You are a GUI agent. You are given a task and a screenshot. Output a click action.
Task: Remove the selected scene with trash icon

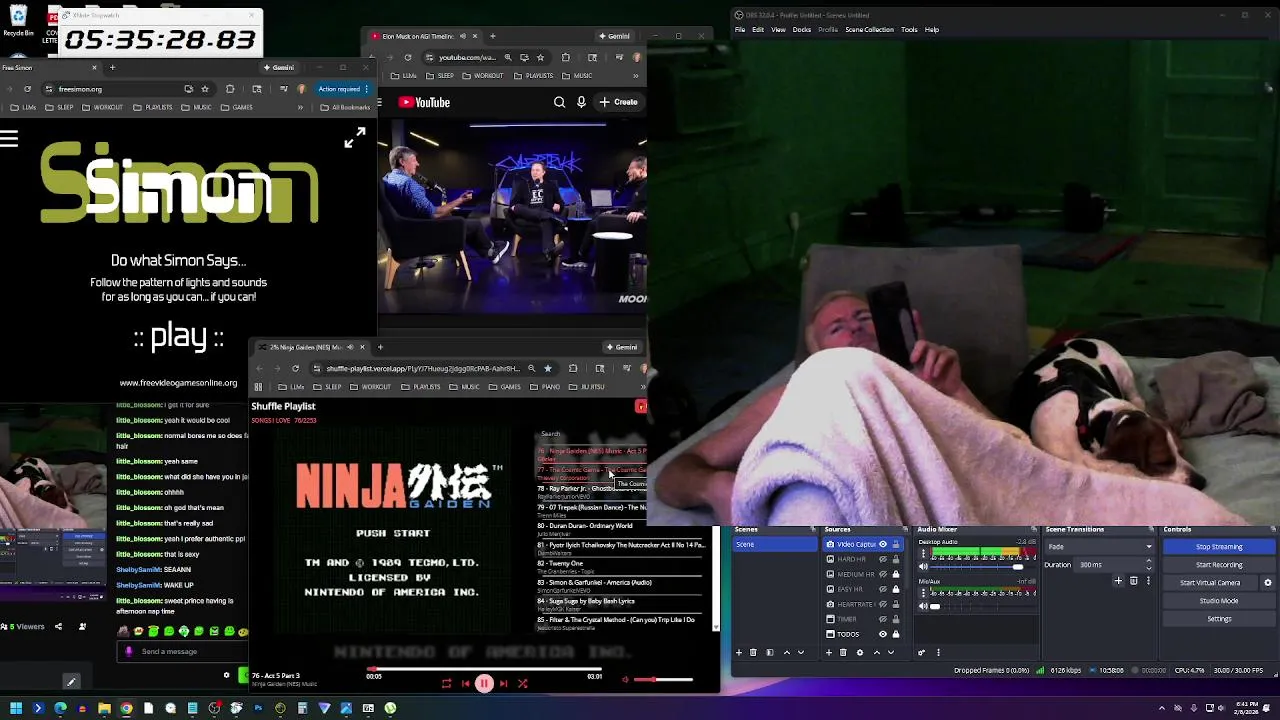(753, 653)
